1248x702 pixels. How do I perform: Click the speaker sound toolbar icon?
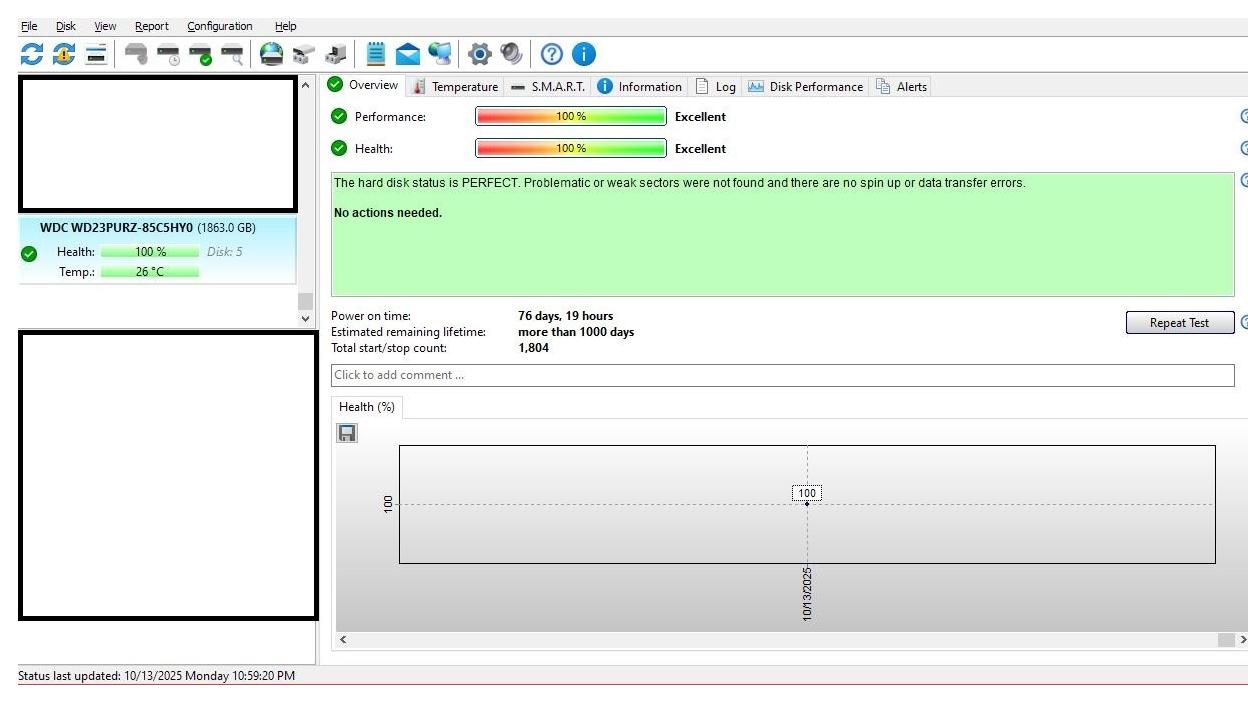(512, 54)
